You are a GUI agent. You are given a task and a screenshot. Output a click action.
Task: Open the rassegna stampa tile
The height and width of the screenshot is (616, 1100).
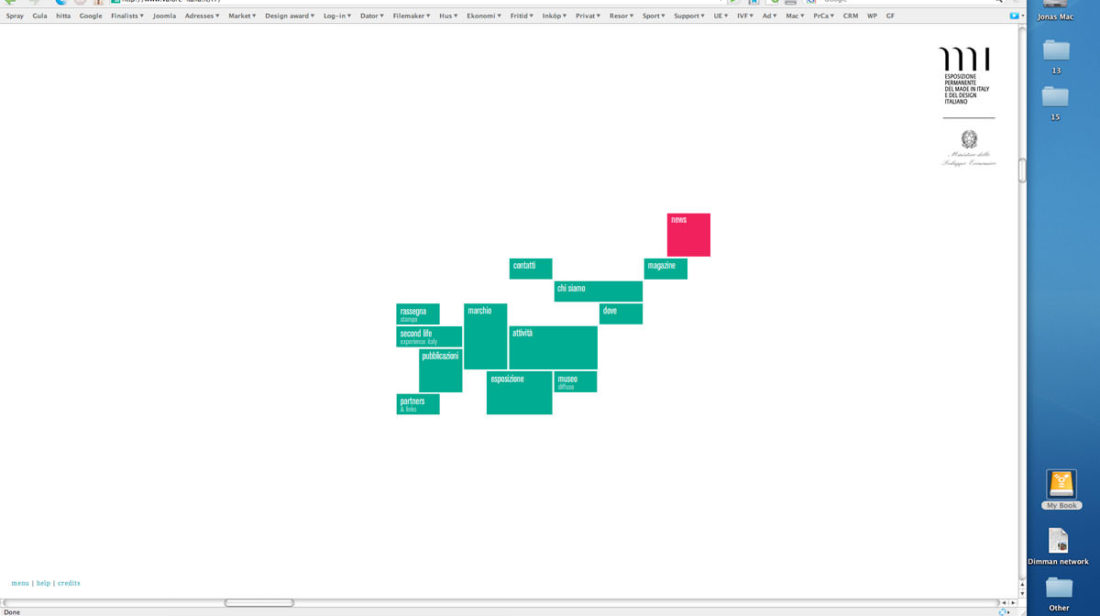click(x=417, y=314)
